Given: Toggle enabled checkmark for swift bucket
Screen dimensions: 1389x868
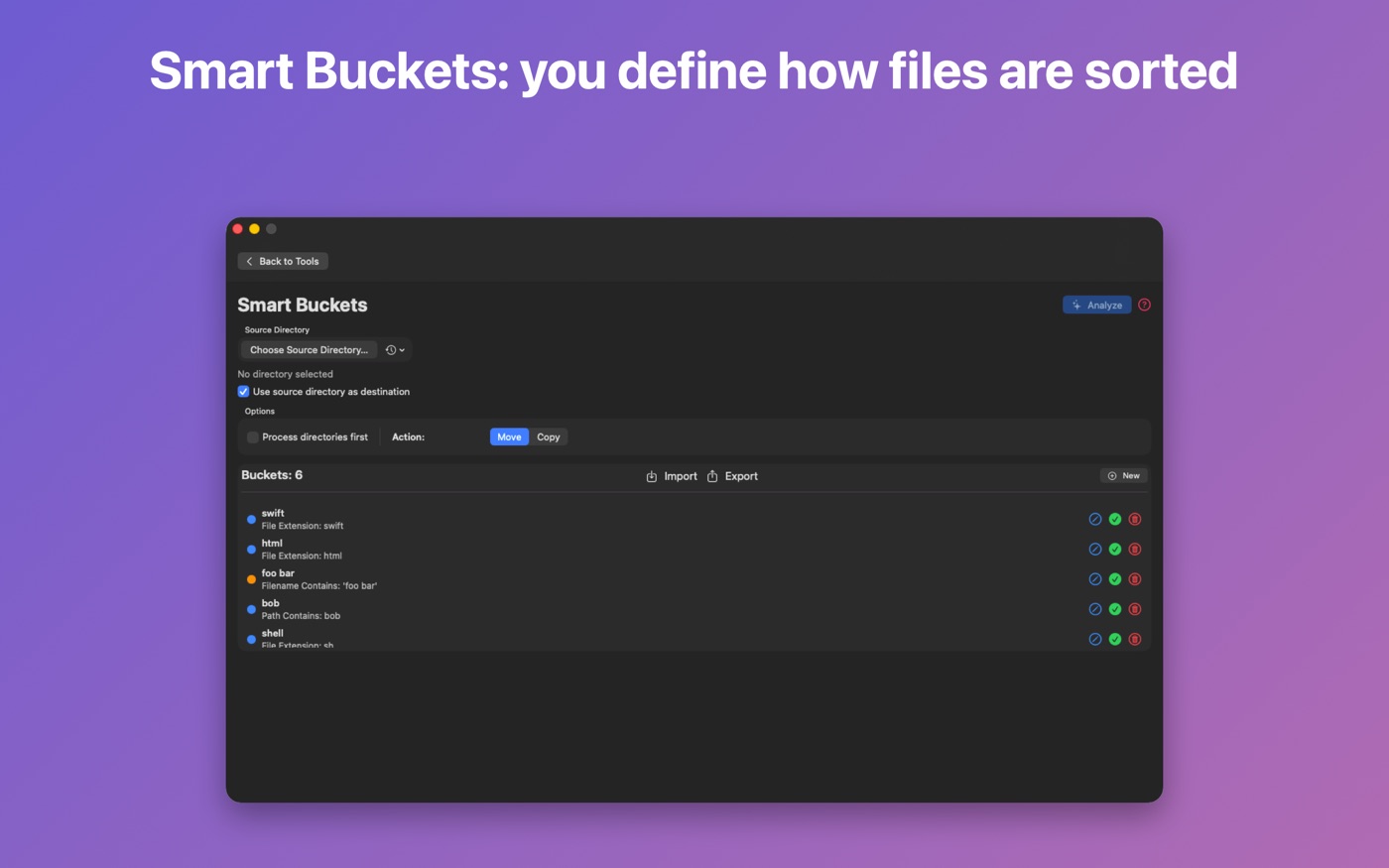Looking at the screenshot, I should tap(1115, 519).
